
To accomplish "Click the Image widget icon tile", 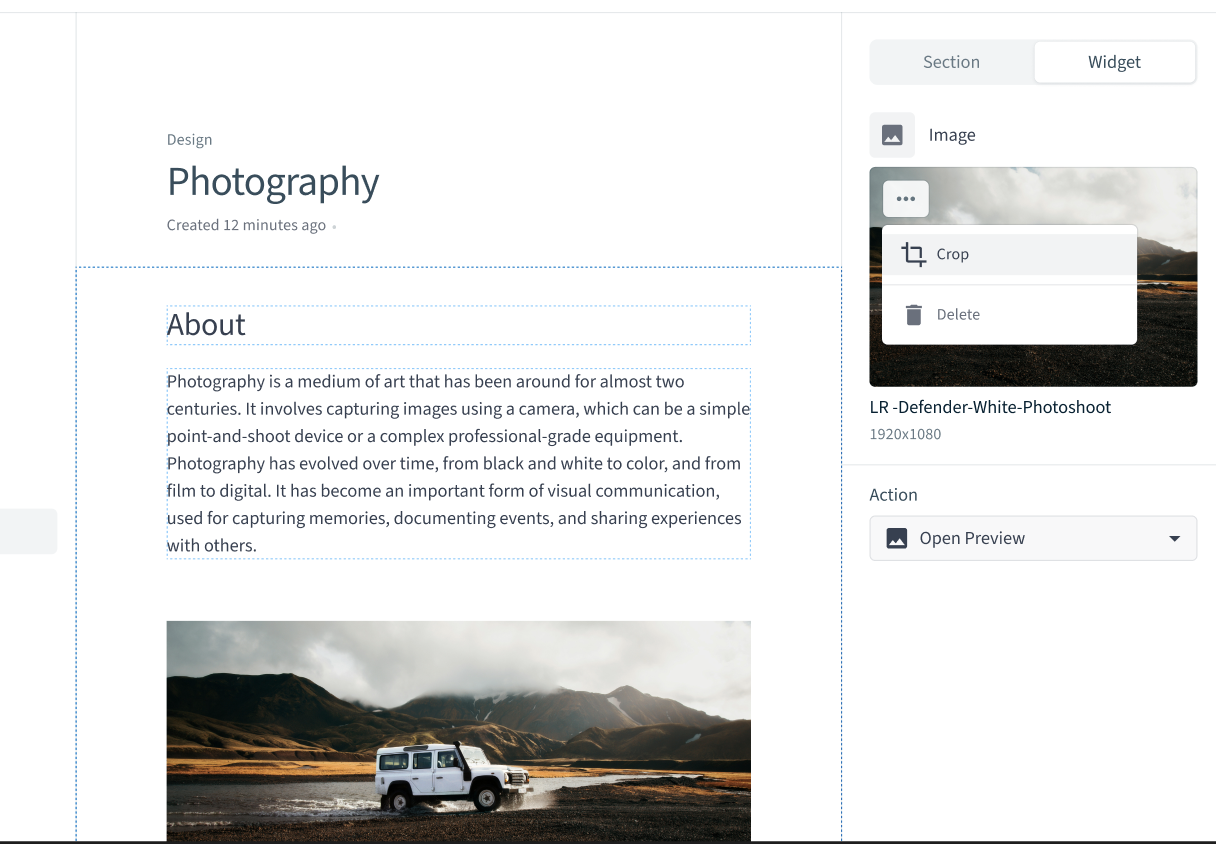I will tap(892, 135).
